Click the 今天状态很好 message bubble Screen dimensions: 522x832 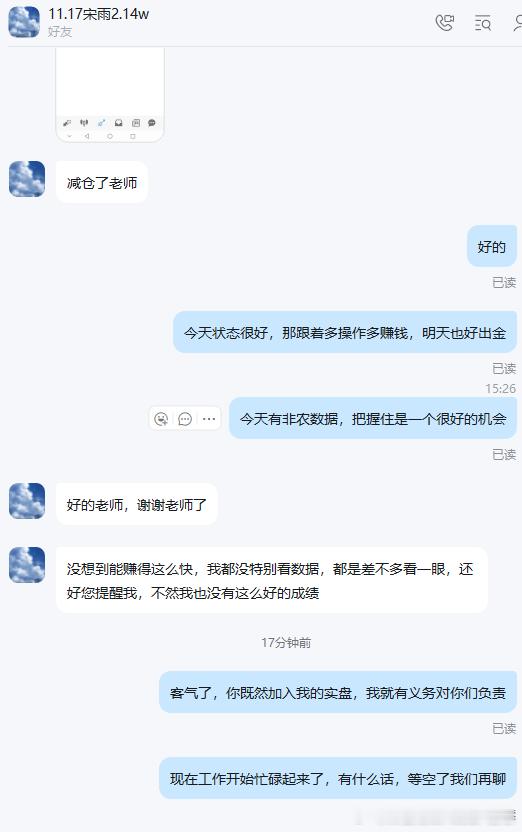[x=345, y=332]
